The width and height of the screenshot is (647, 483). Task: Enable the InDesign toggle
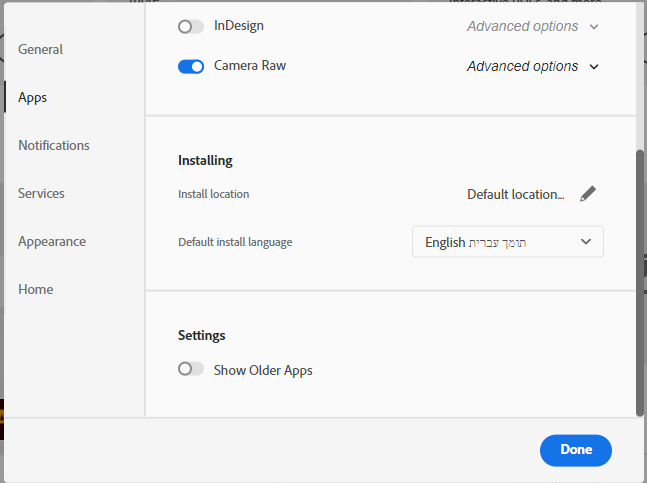point(191,27)
